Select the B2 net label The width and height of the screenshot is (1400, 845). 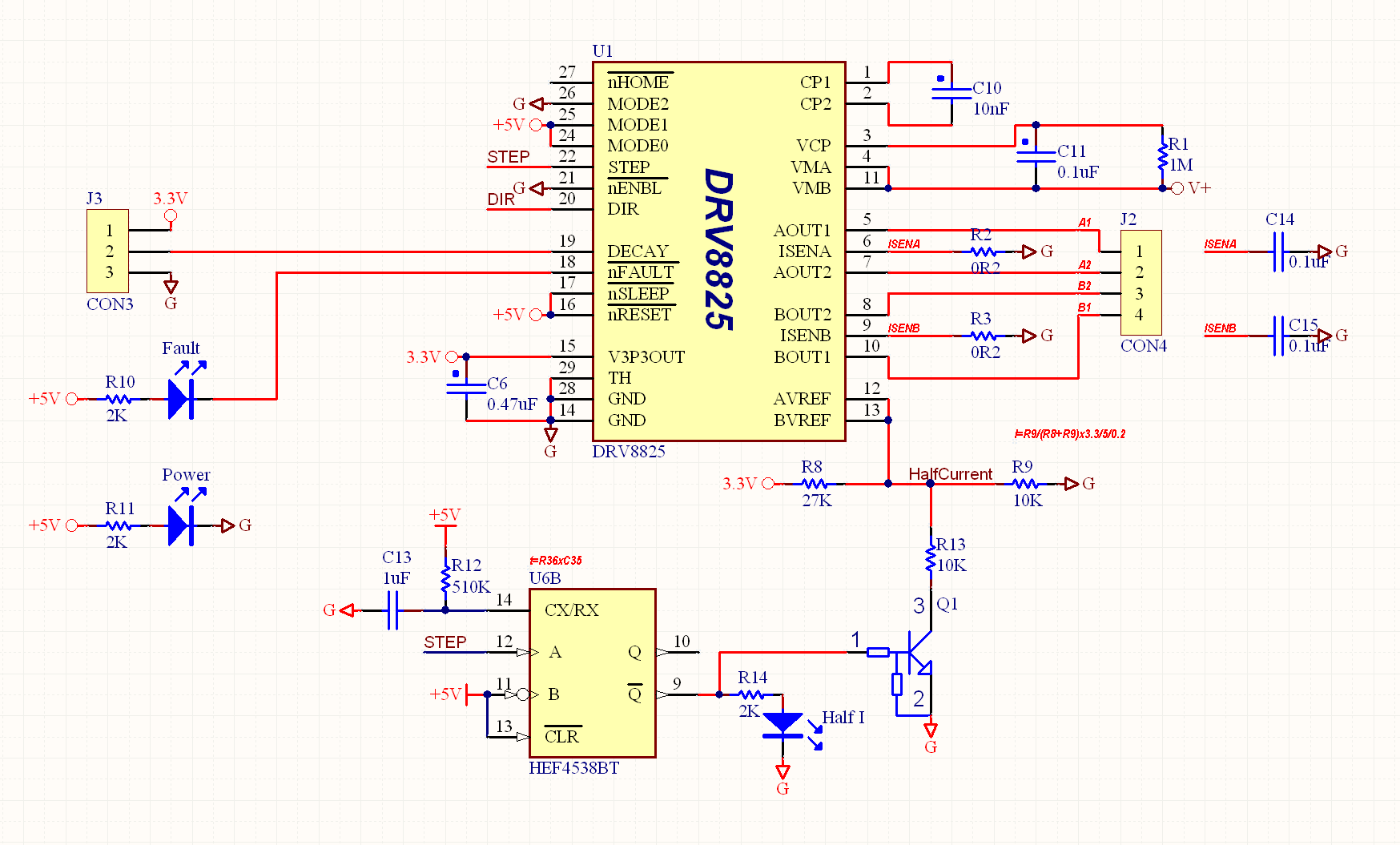(1084, 286)
